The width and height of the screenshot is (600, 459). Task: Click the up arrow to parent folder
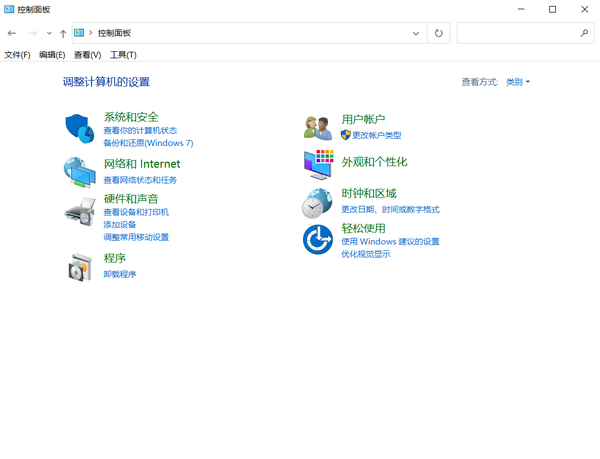pyautogui.click(x=63, y=34)
